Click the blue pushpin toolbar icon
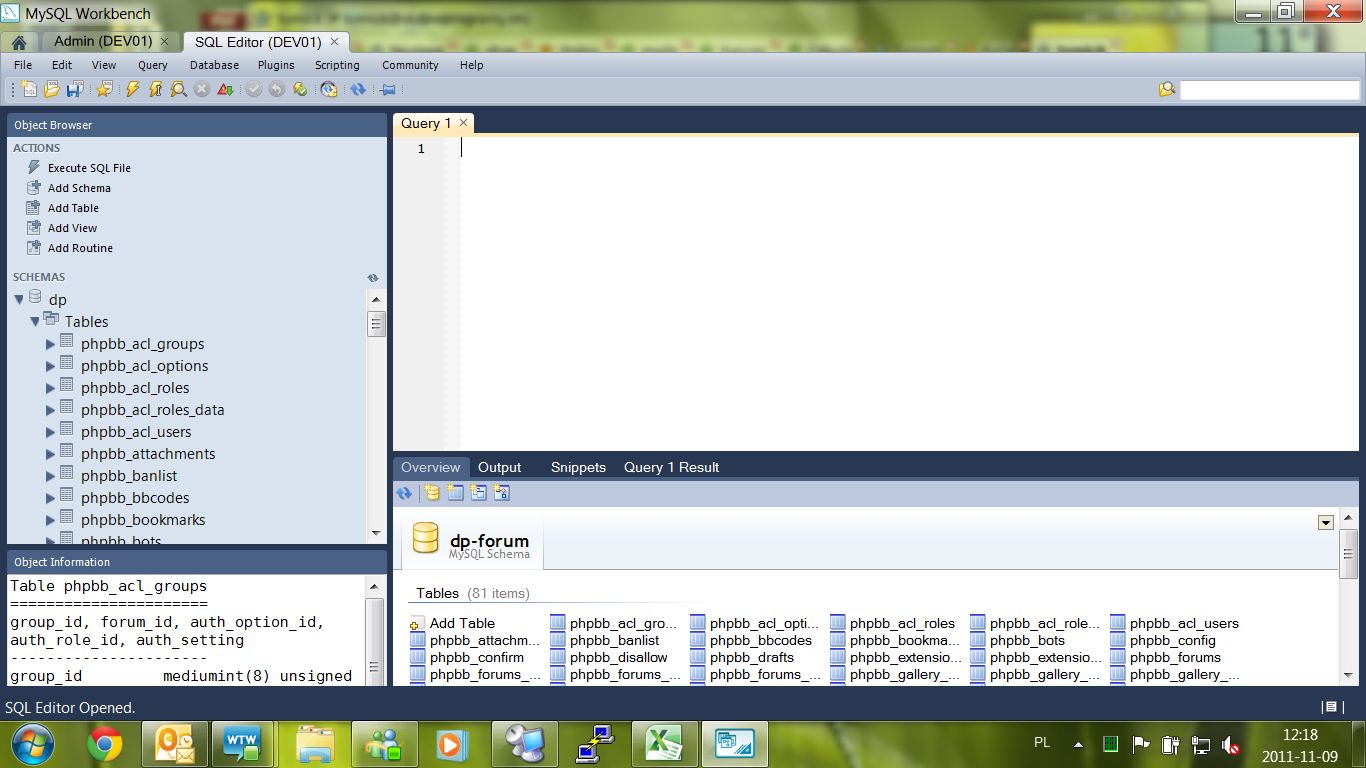 pyautogui.click(x=387, y=89)
